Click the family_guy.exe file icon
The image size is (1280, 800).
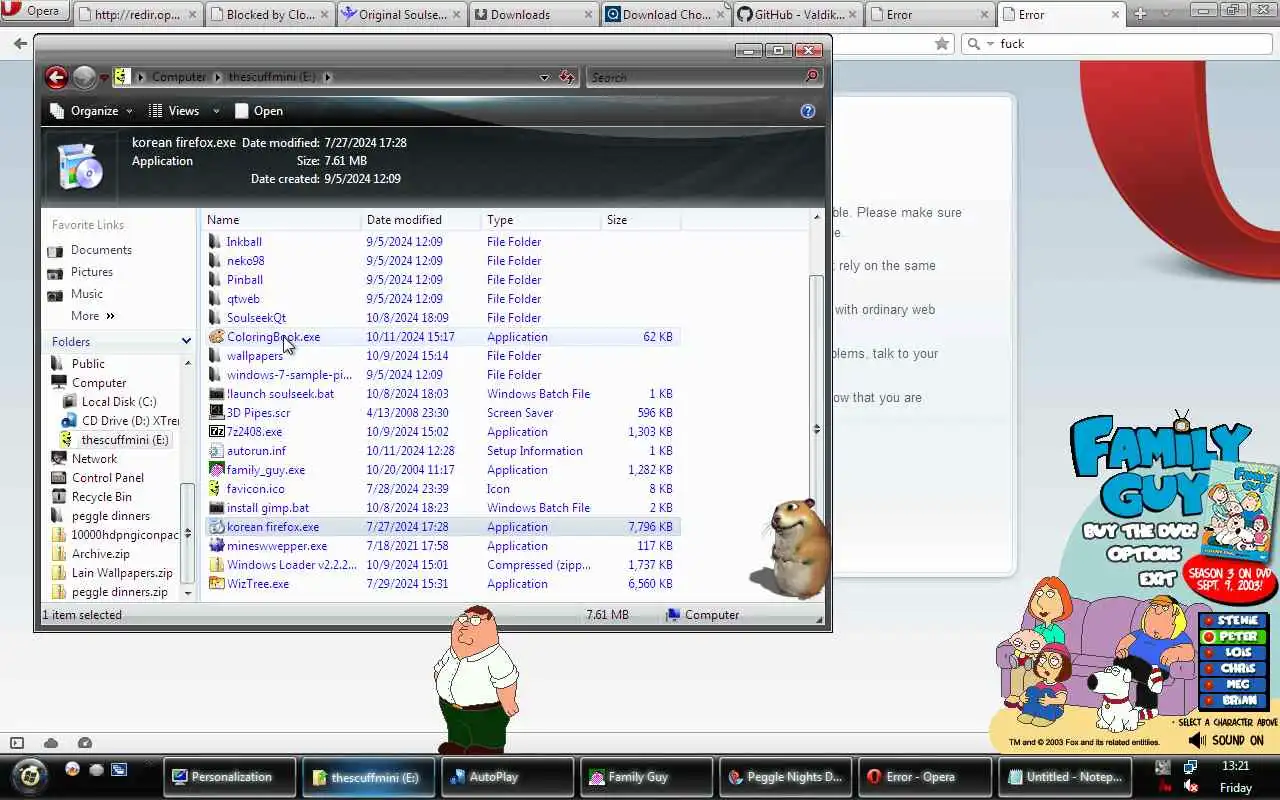coord(216,470)
